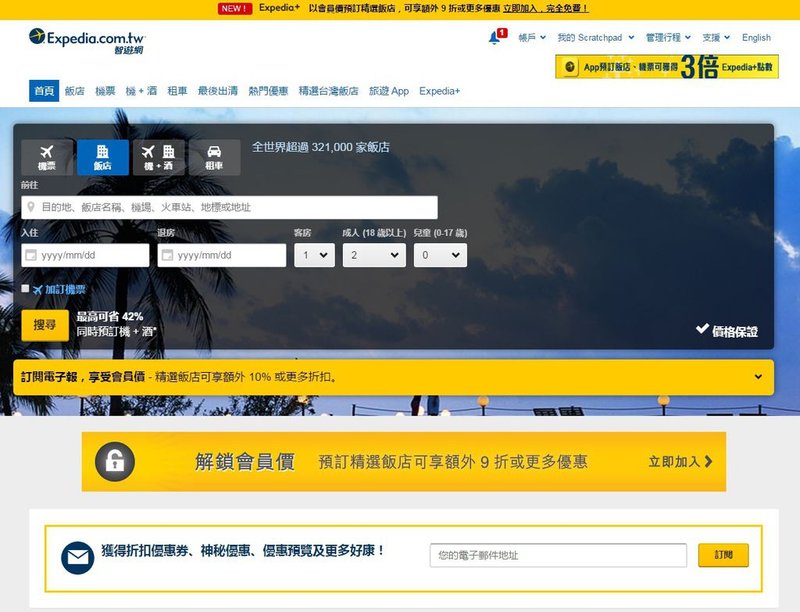Click the red NEW! badge

click(x=235, y=9)
